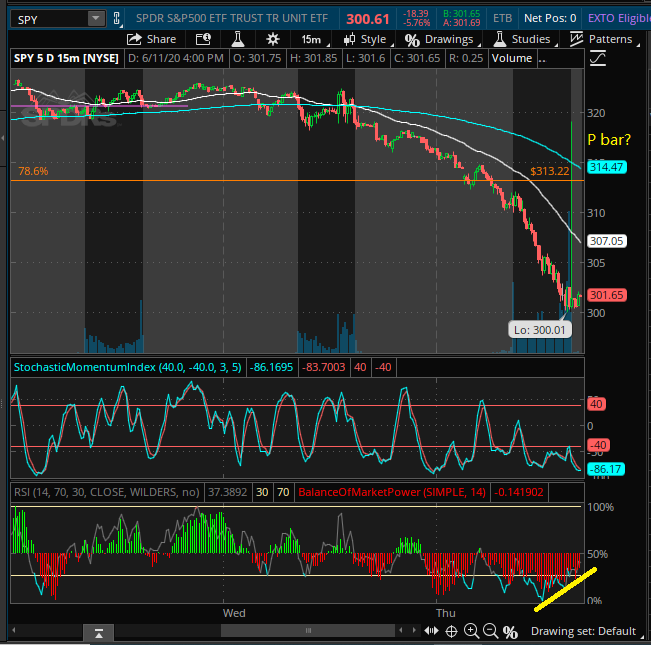Viewport: 651px width, 645px height.
Task: Click the zoom out magnifier icon
Action: coord(490,631)
